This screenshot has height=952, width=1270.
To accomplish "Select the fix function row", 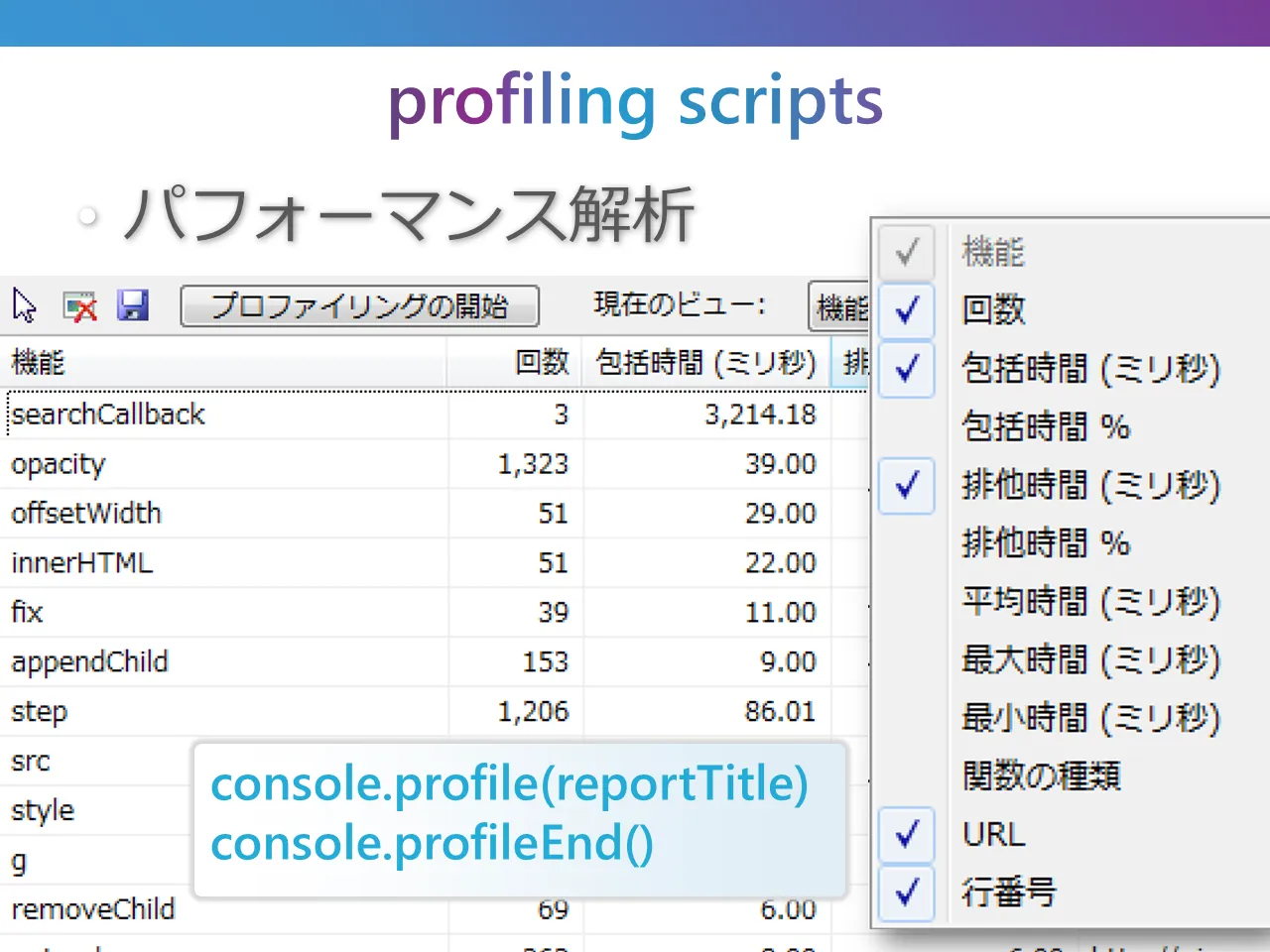I will (x=435, y=613).
